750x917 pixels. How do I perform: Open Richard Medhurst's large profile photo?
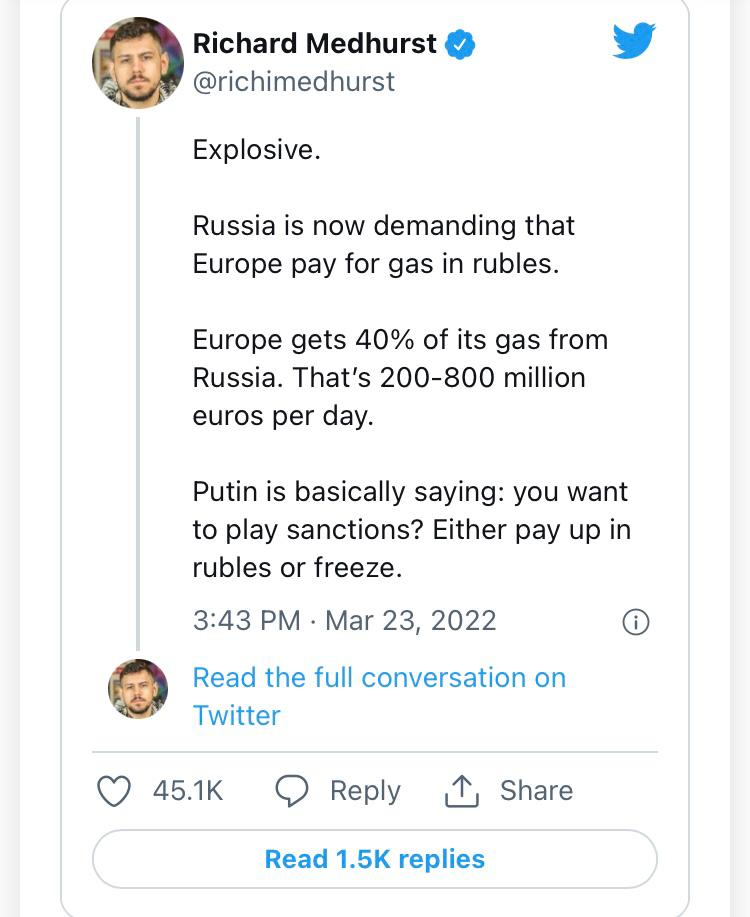pos(138,62)
